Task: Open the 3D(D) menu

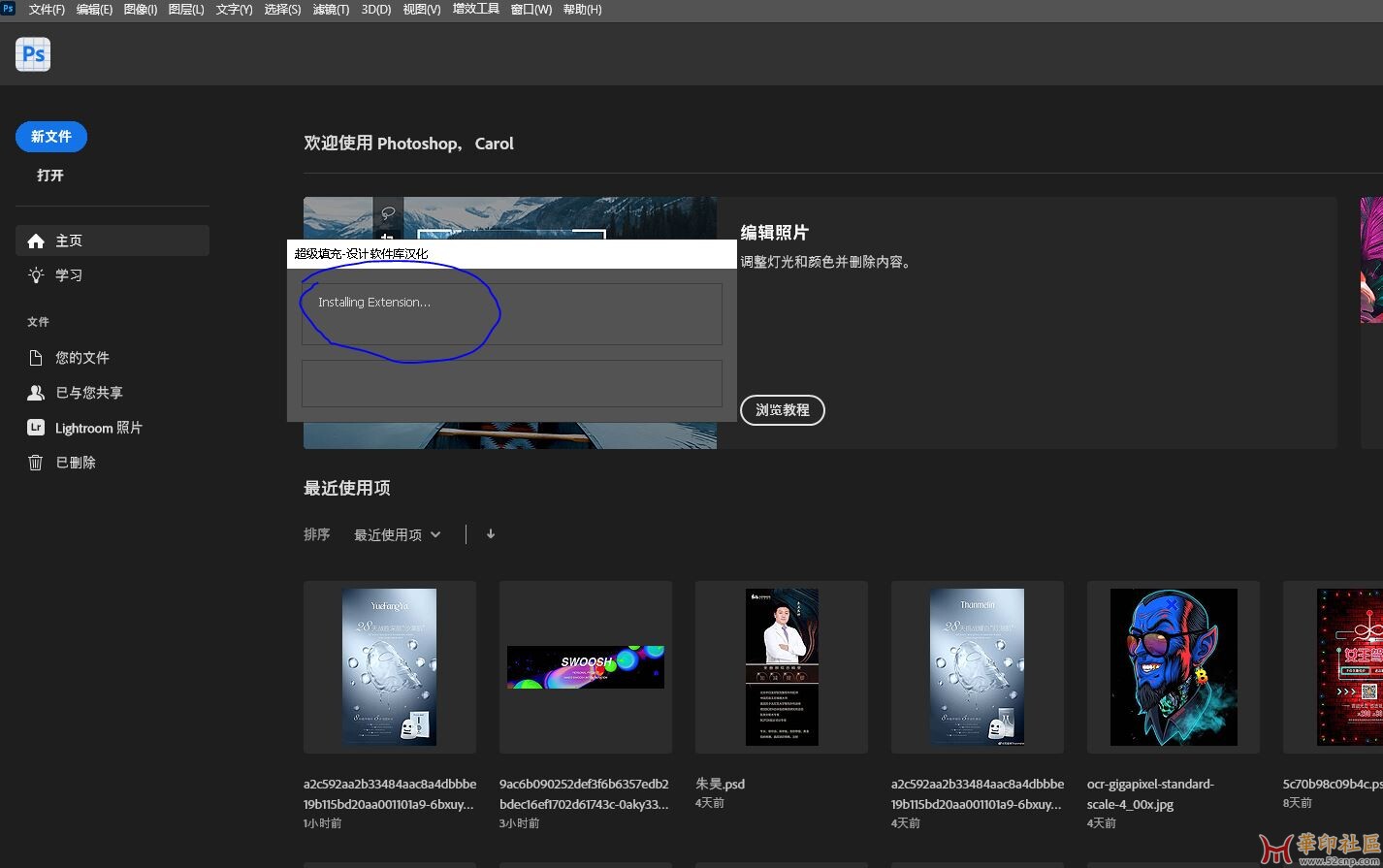Action: [x=376, y=10]
